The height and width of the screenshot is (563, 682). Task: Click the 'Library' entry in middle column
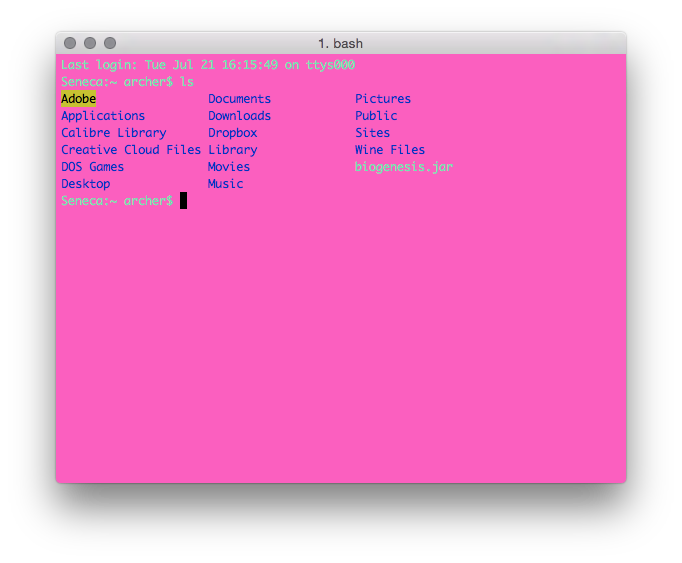pos(233,150)
